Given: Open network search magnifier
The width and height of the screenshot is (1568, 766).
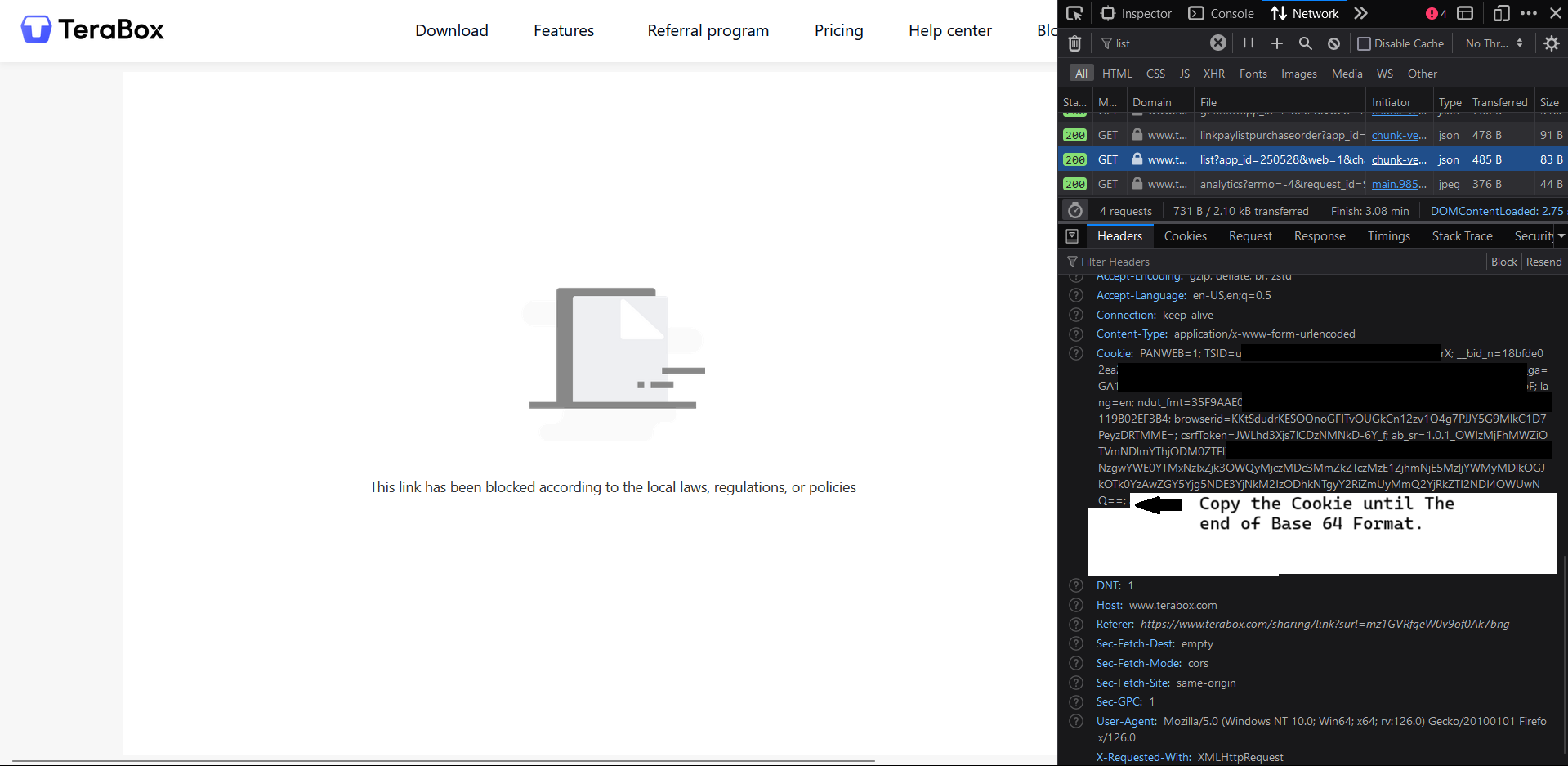Looking at the screenshot, I should click(1306, 43).
